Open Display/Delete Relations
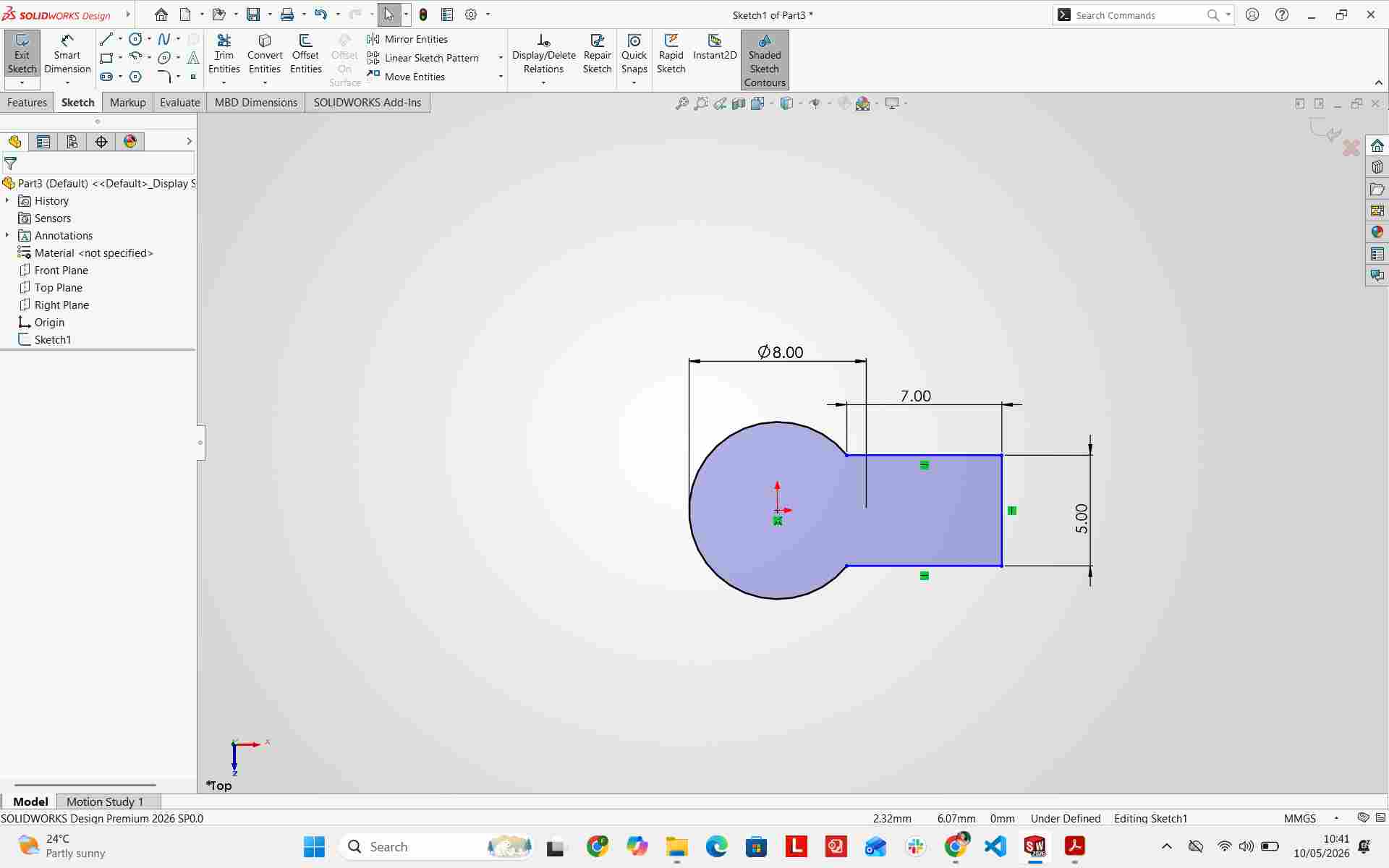This screenshot has height=868, width=1389. point(543,54)
